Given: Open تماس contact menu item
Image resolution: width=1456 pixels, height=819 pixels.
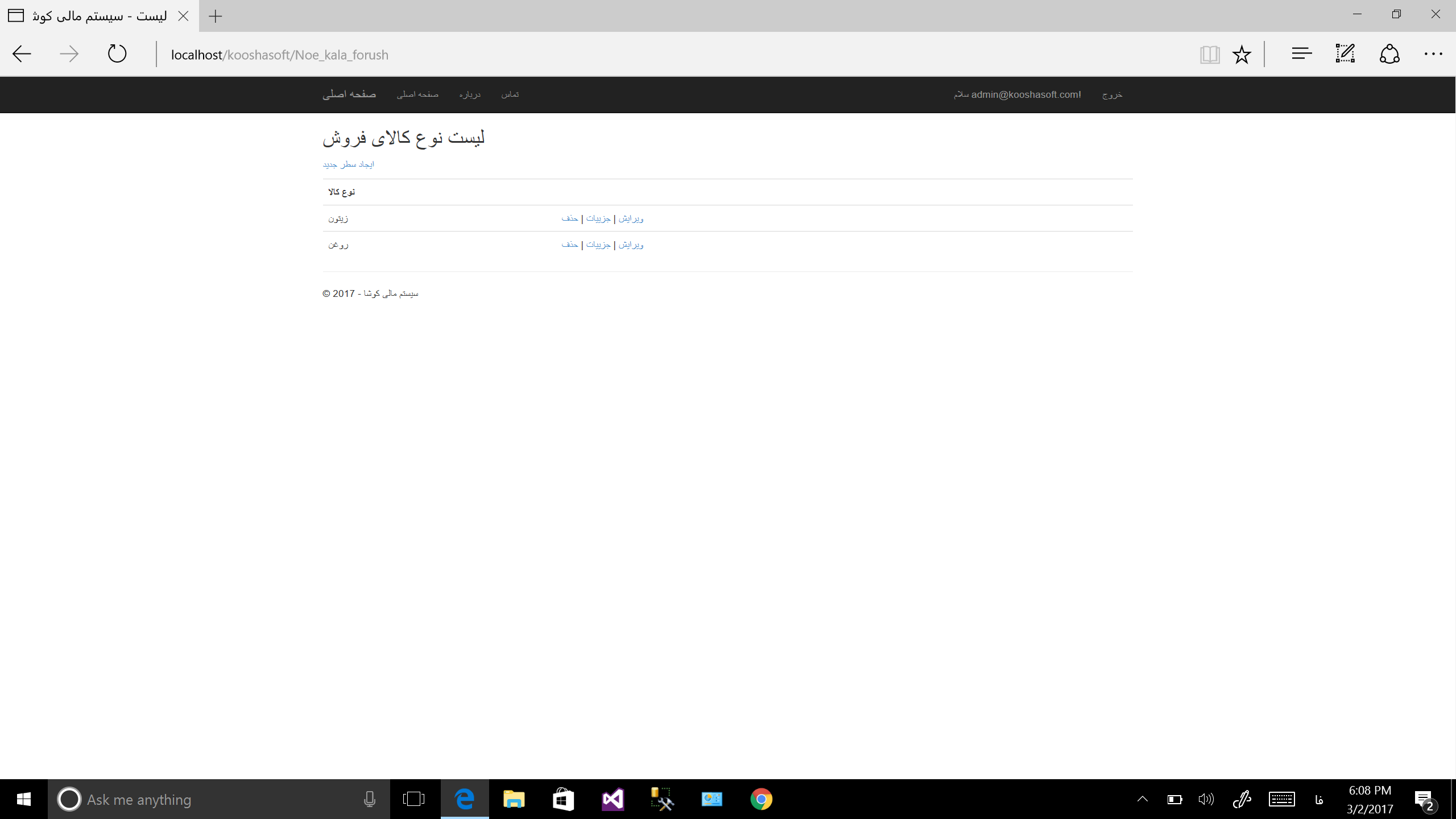Looking at the screenshot, I should pos(510,94).
